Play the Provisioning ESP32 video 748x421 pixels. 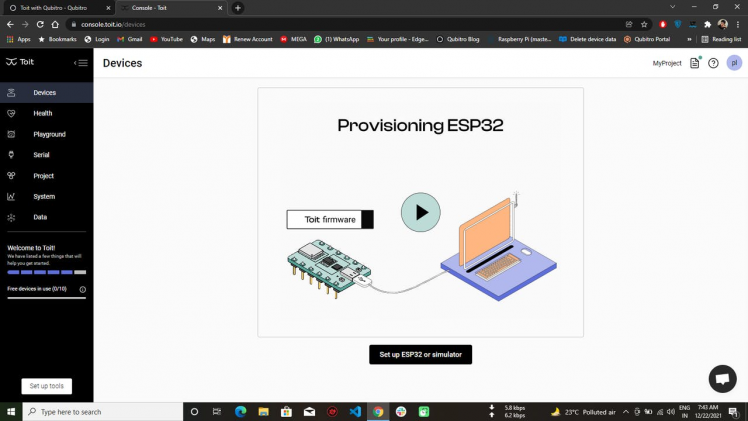(x=420, y=212)
